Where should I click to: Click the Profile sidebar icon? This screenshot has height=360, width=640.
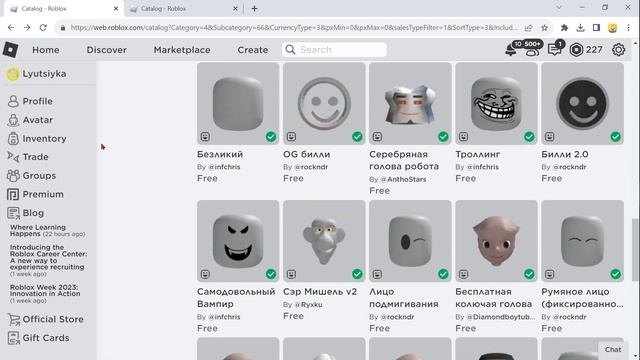pyautogui.click(x=13, y=101)
